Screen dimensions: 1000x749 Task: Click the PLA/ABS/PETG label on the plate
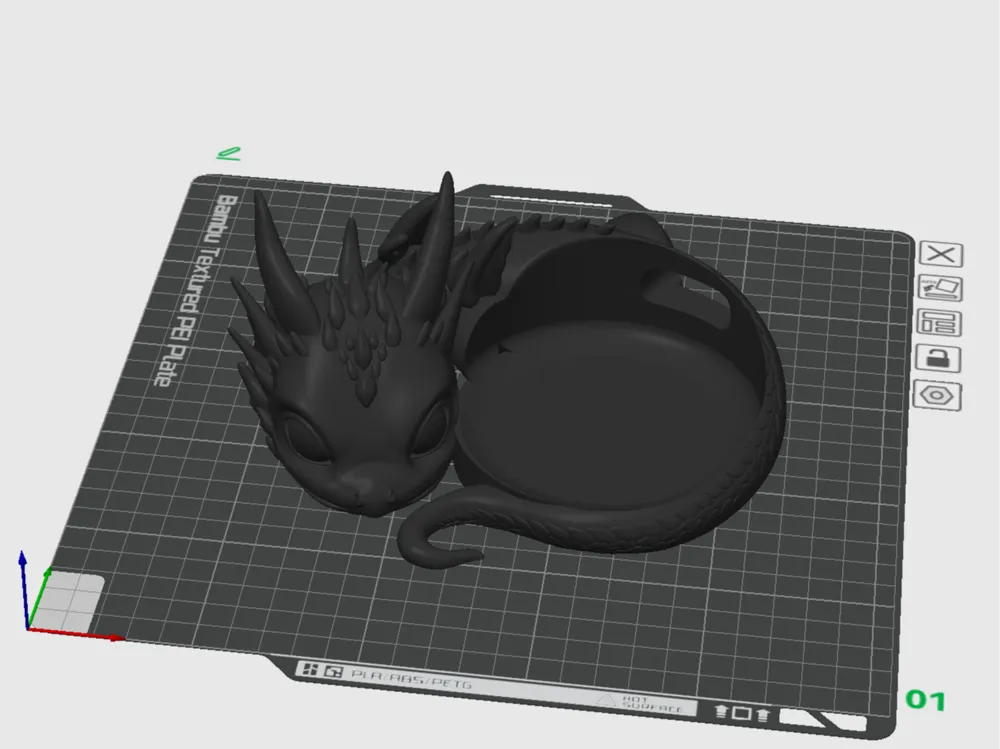coord(410,683)
